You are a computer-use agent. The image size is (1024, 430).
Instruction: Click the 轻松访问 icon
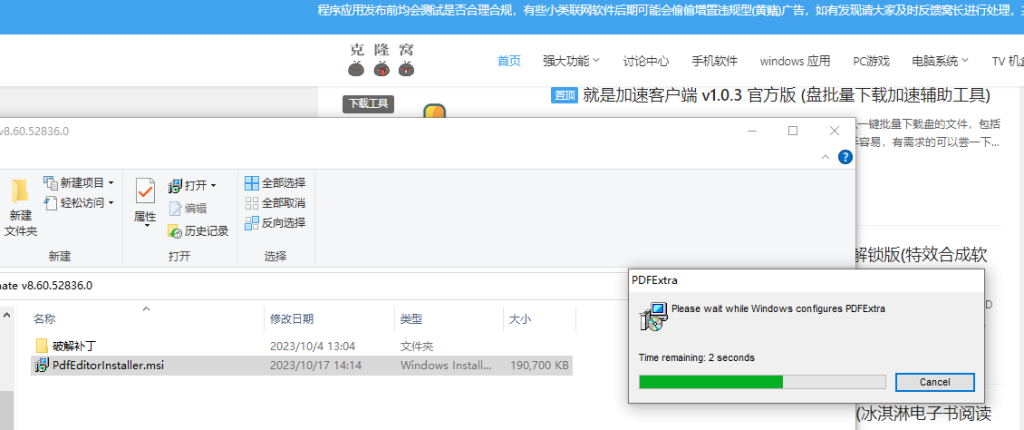[50, 203]
